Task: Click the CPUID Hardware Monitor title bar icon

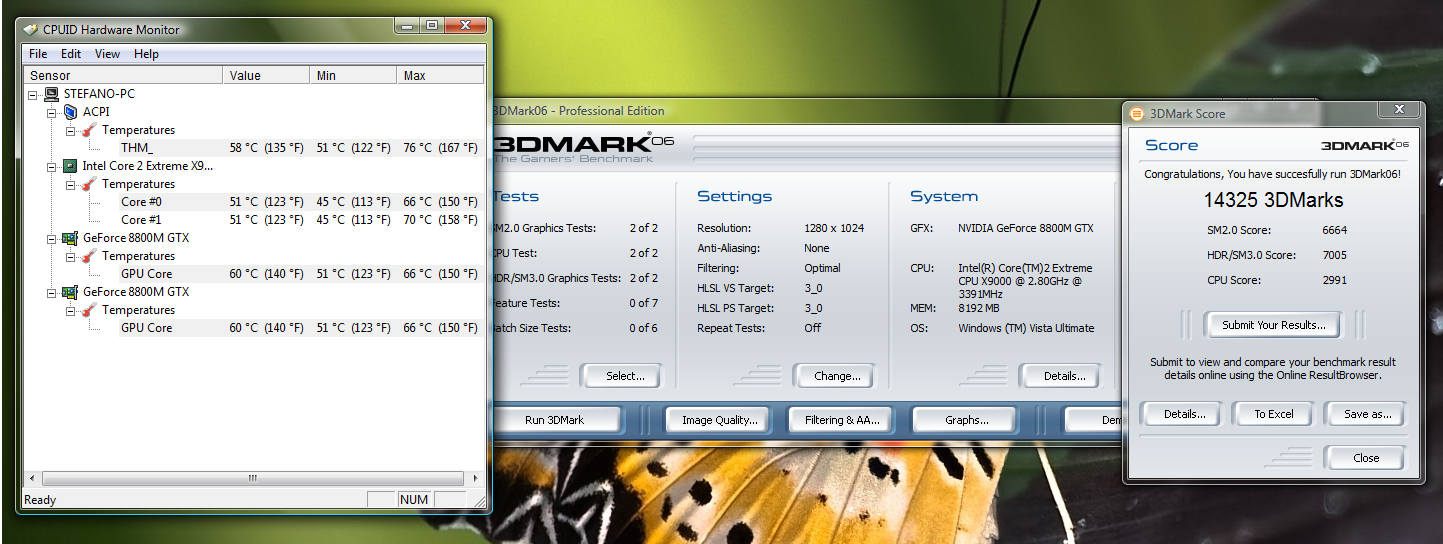Action: pos(30,30)
